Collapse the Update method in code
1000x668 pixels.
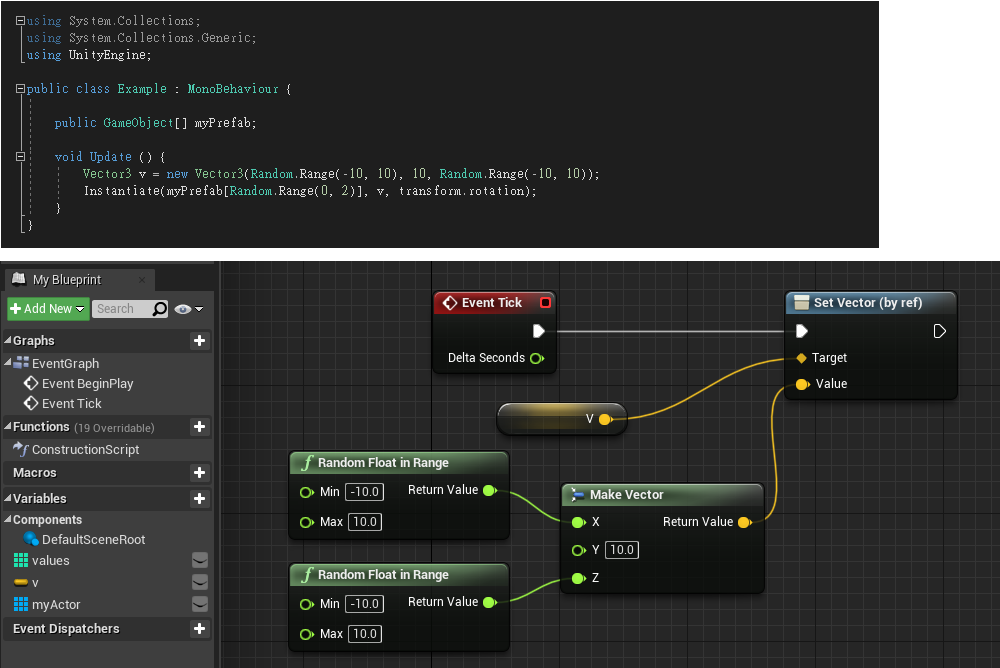tap(21, 157)
